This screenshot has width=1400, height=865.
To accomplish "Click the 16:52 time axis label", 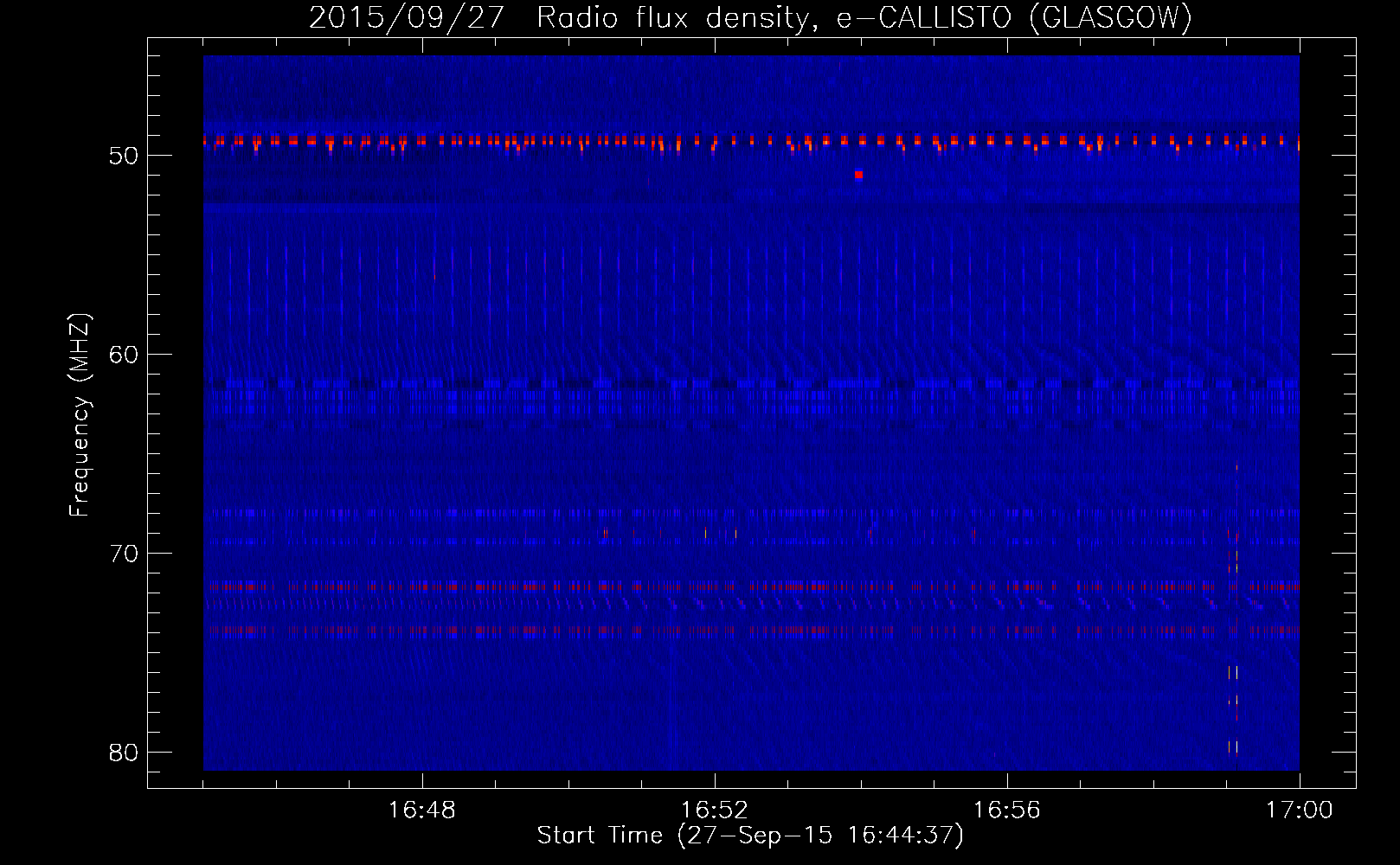I will [x=715, y=811].
